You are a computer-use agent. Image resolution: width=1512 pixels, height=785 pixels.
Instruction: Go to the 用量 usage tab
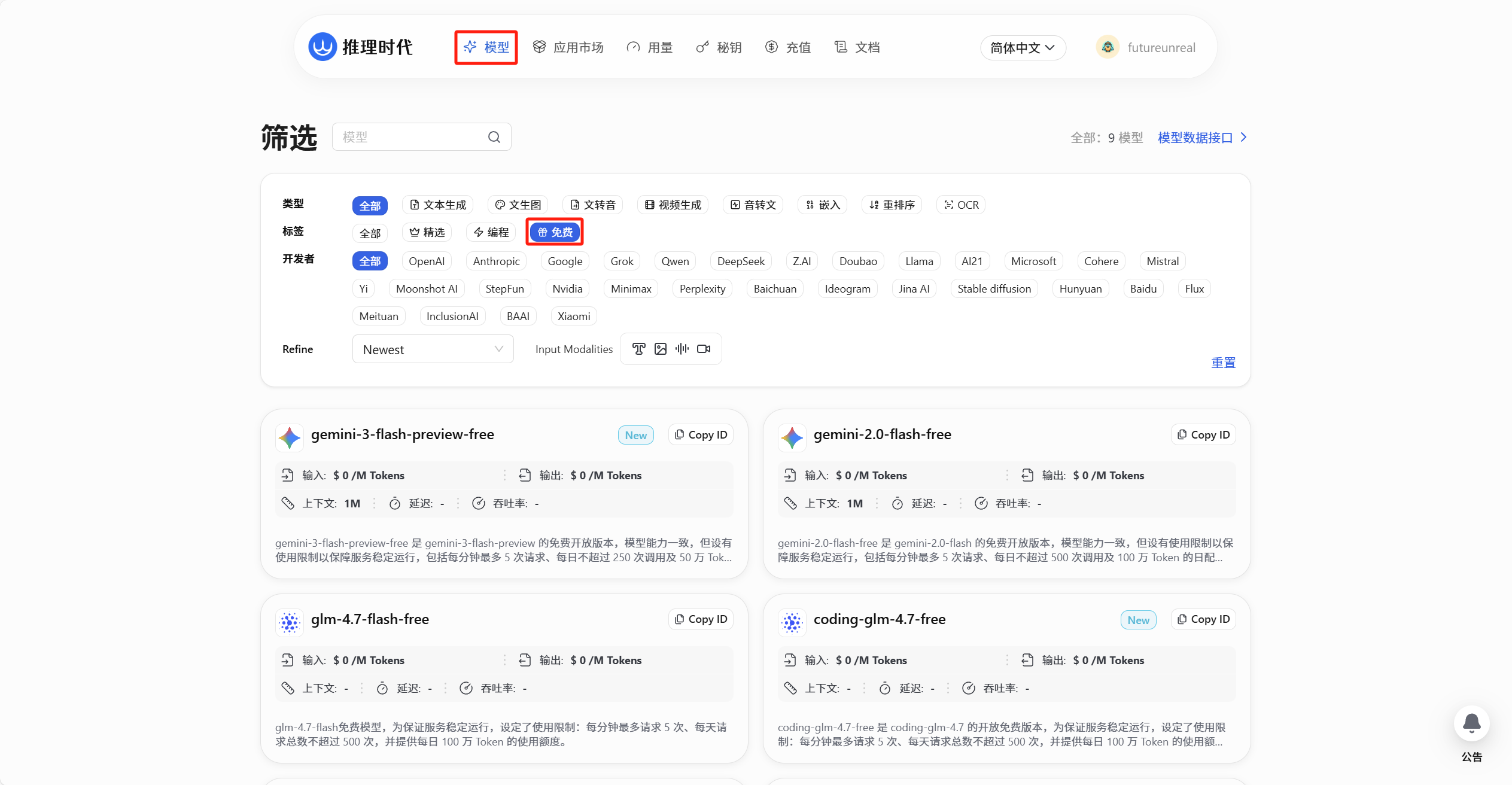click(650, 47)
